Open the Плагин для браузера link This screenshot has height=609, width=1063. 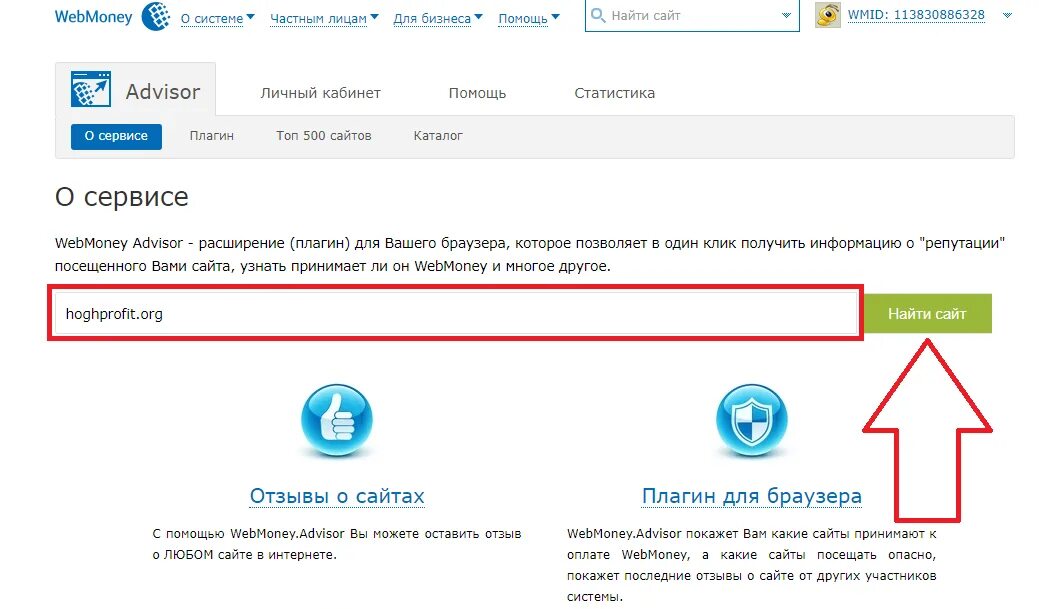click(x=752, y=496)
